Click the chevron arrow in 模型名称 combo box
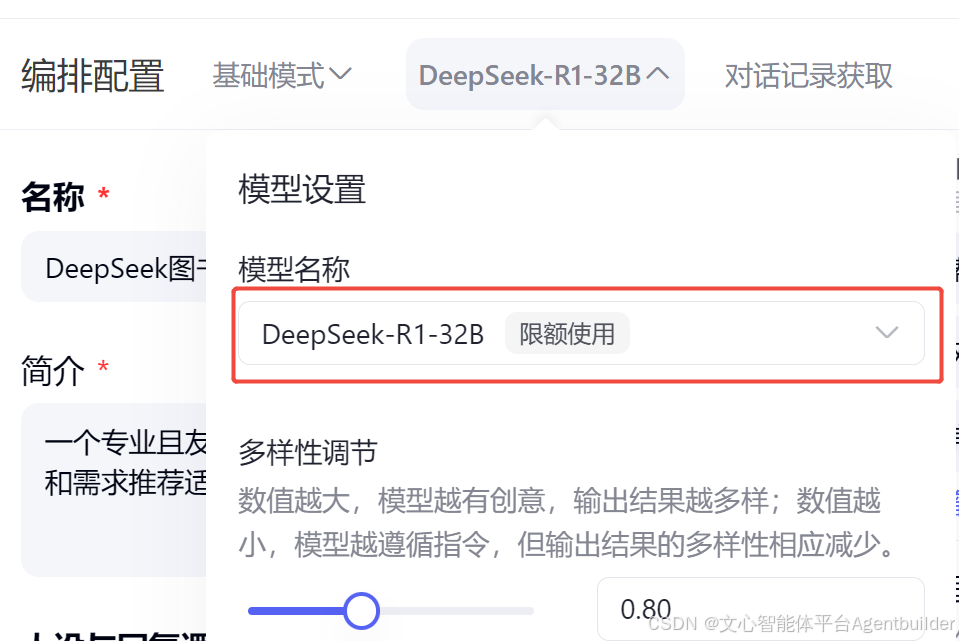Viewport: 959px width, 641px height. coord(886,332)
